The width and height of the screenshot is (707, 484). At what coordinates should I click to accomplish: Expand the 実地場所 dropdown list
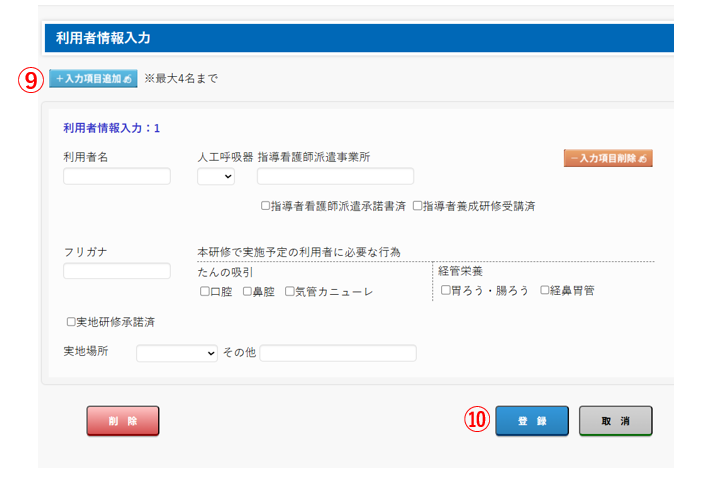[x=177, y=353]
